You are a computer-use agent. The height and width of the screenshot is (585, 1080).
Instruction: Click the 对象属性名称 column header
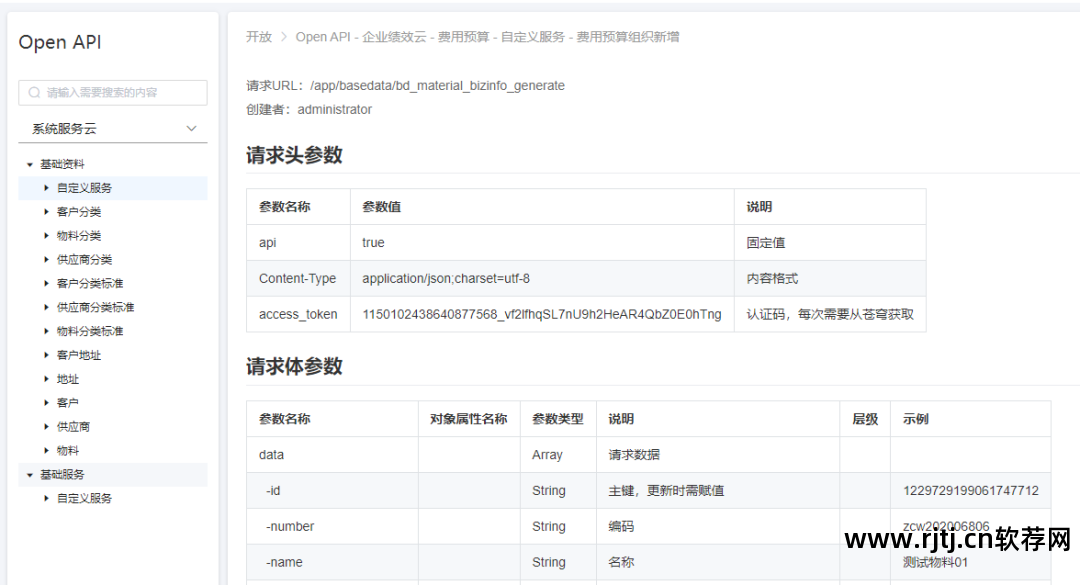coord(468,419)
